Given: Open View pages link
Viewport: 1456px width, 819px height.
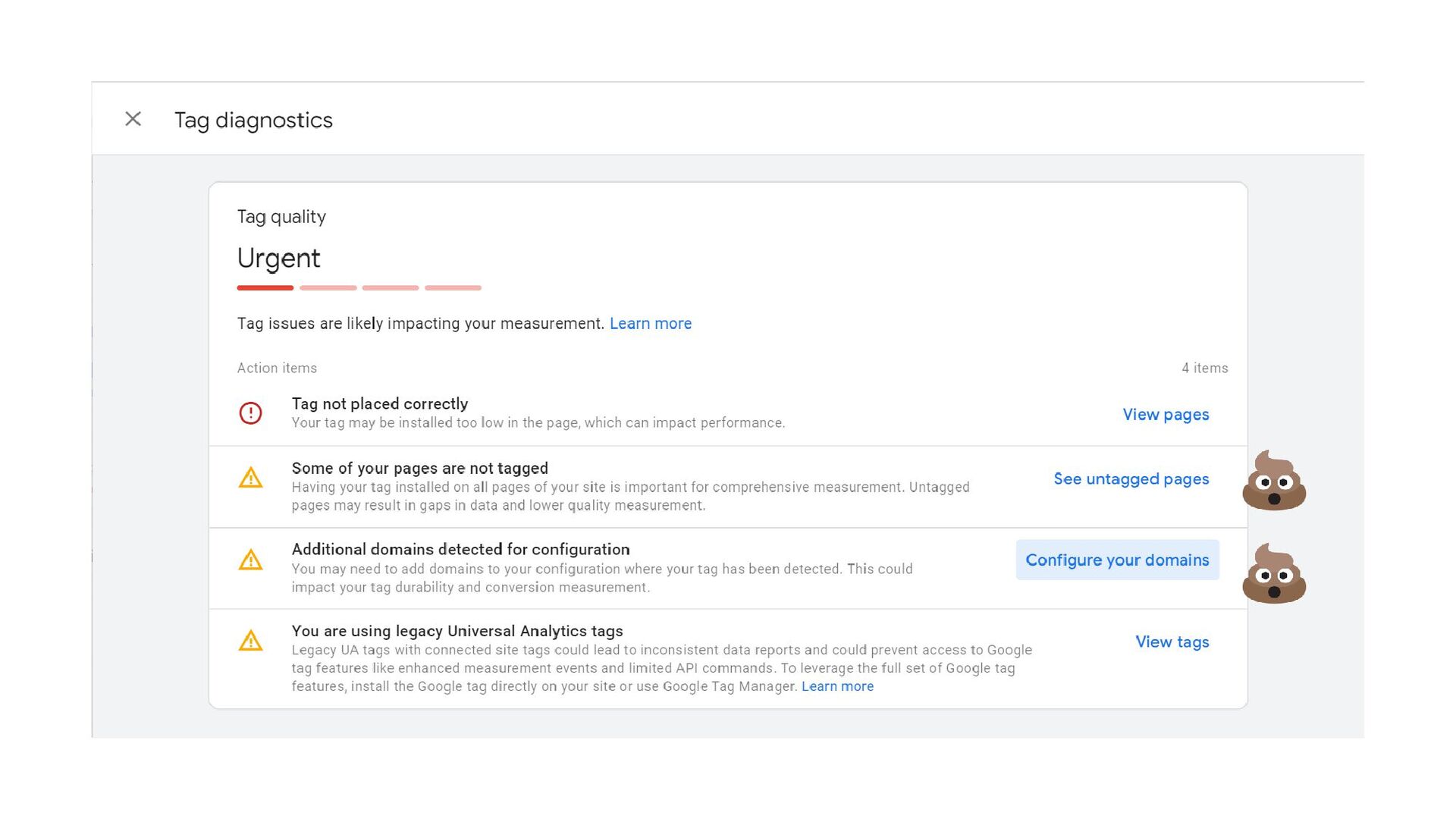Looking at the screenshot, I should (1166, 415).
